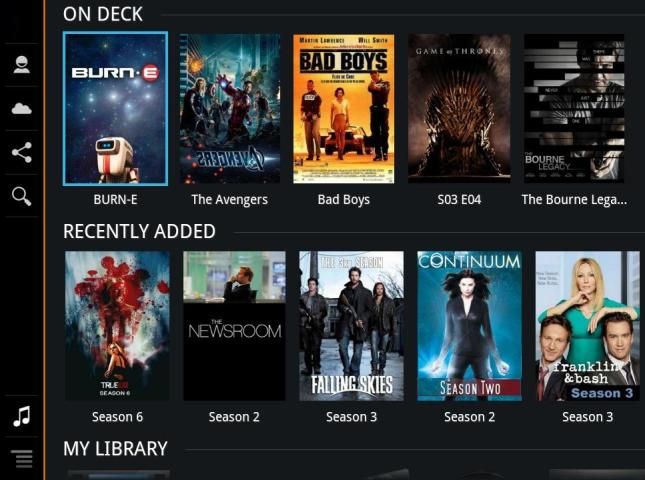
Task: Click the ON DECK section header
Action: click(x=103, y=14)
